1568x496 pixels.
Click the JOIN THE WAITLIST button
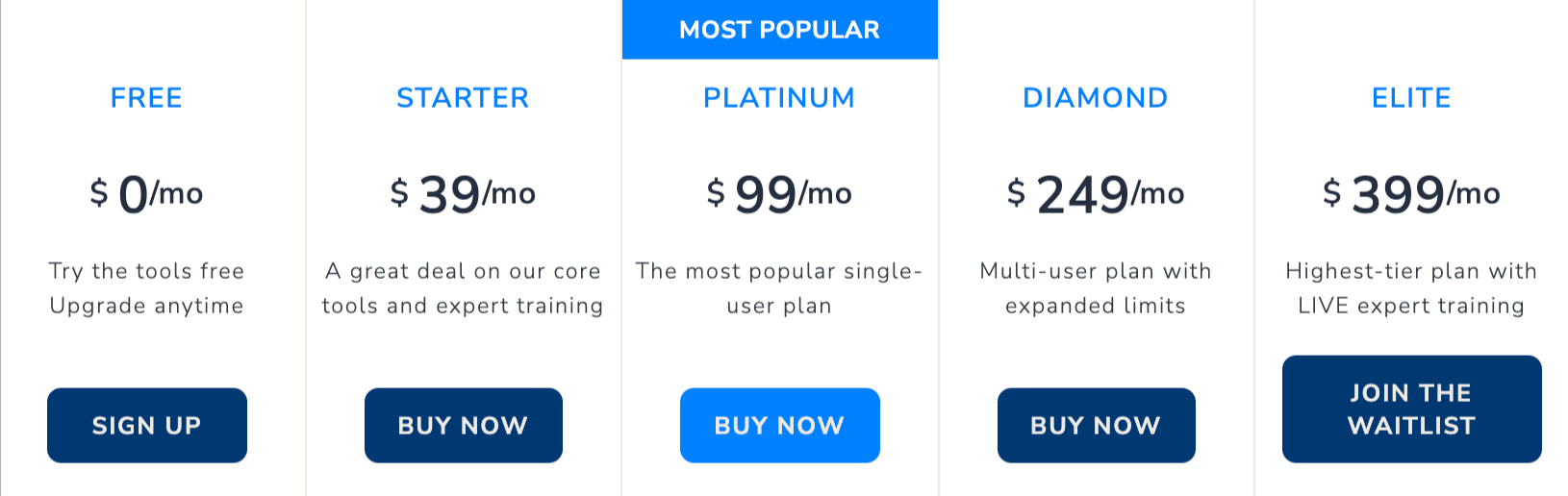click(1412, 409)
